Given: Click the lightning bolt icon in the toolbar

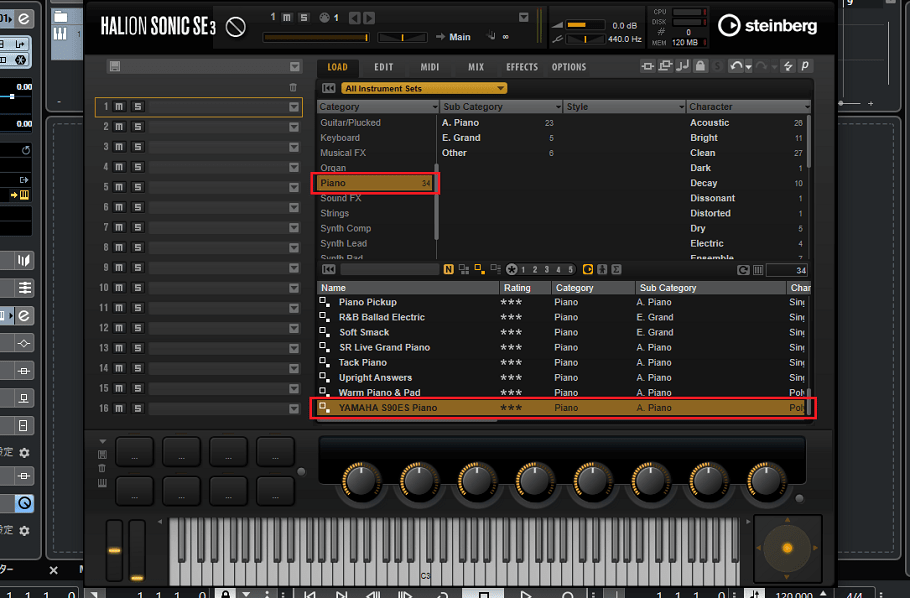Looking at the screenshot, I should (x=787, y=67).
